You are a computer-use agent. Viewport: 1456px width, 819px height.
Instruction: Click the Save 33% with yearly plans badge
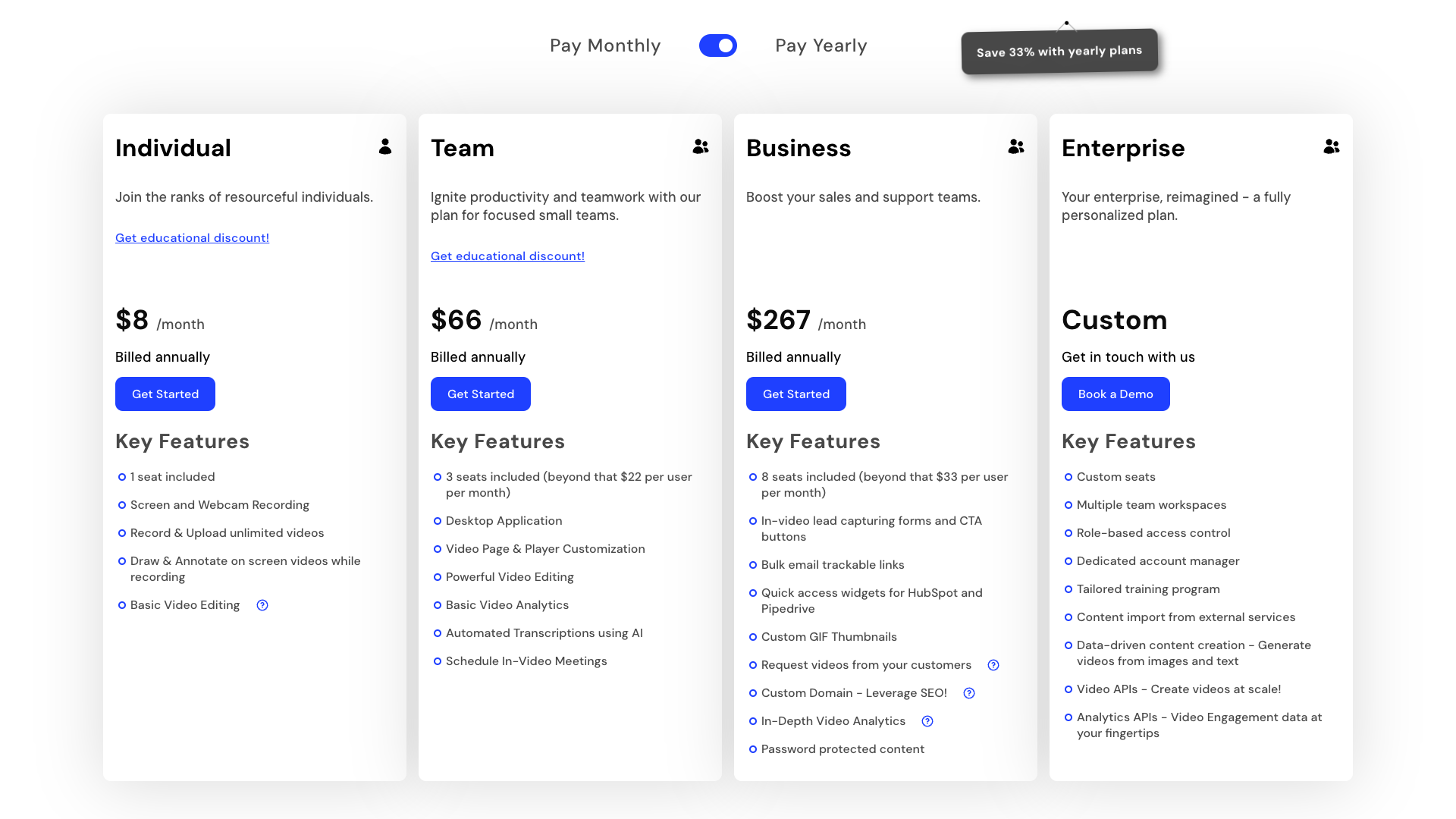pos(1059,50)
